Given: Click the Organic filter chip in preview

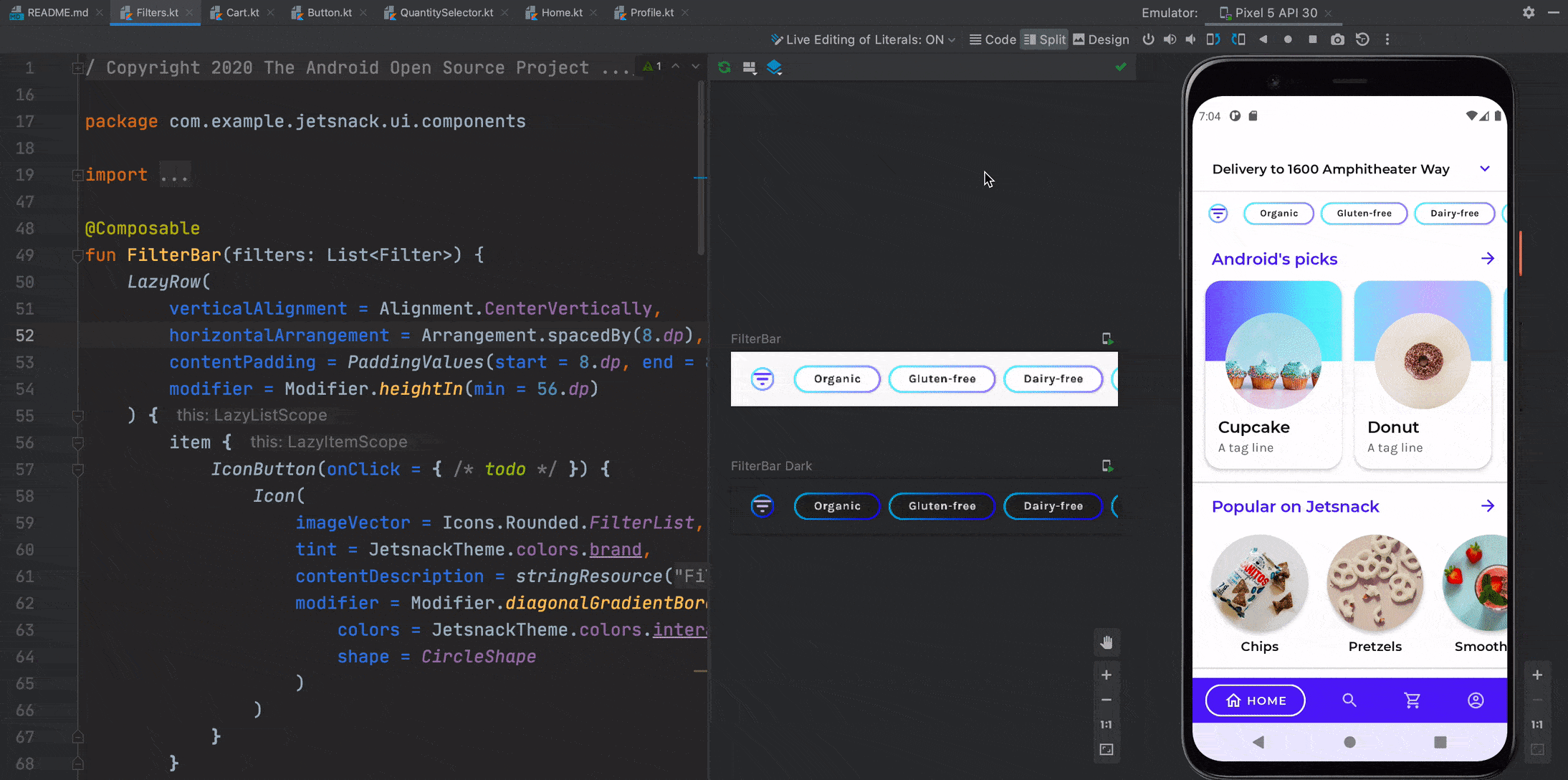Looking at the screenshot, I should point(837,378).
